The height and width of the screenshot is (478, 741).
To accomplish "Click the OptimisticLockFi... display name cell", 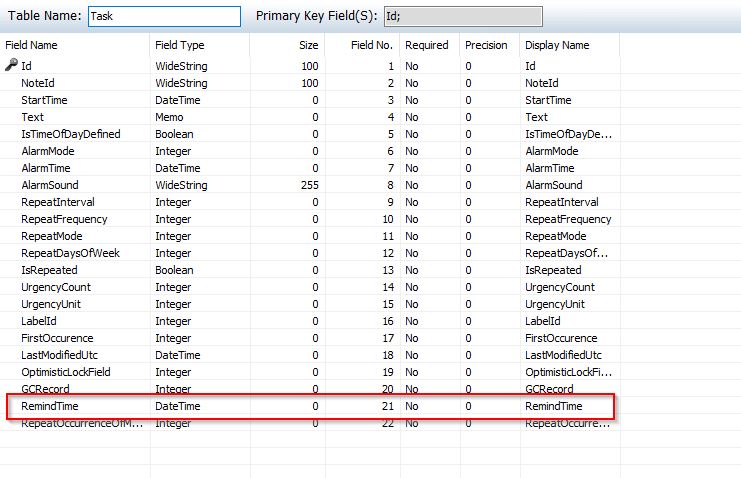I will [x=569, y=373].
